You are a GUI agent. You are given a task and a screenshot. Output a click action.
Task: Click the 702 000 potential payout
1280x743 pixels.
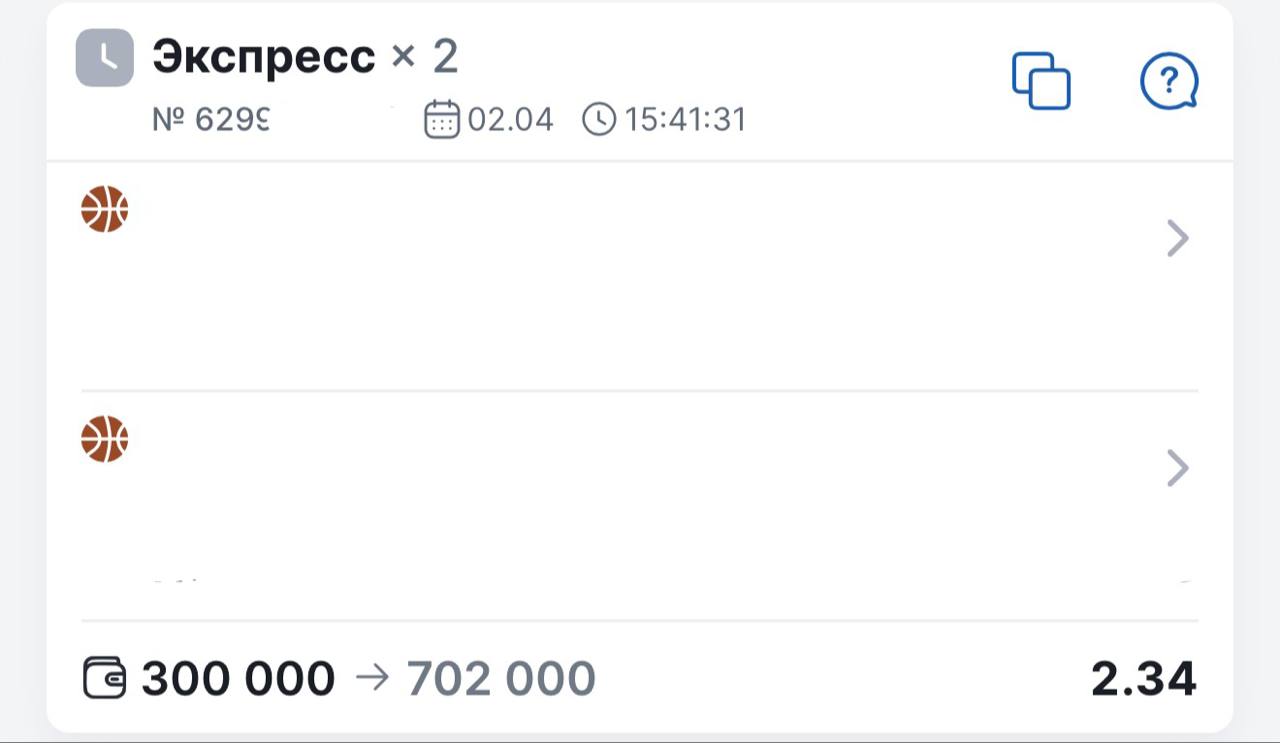(501, 679)
